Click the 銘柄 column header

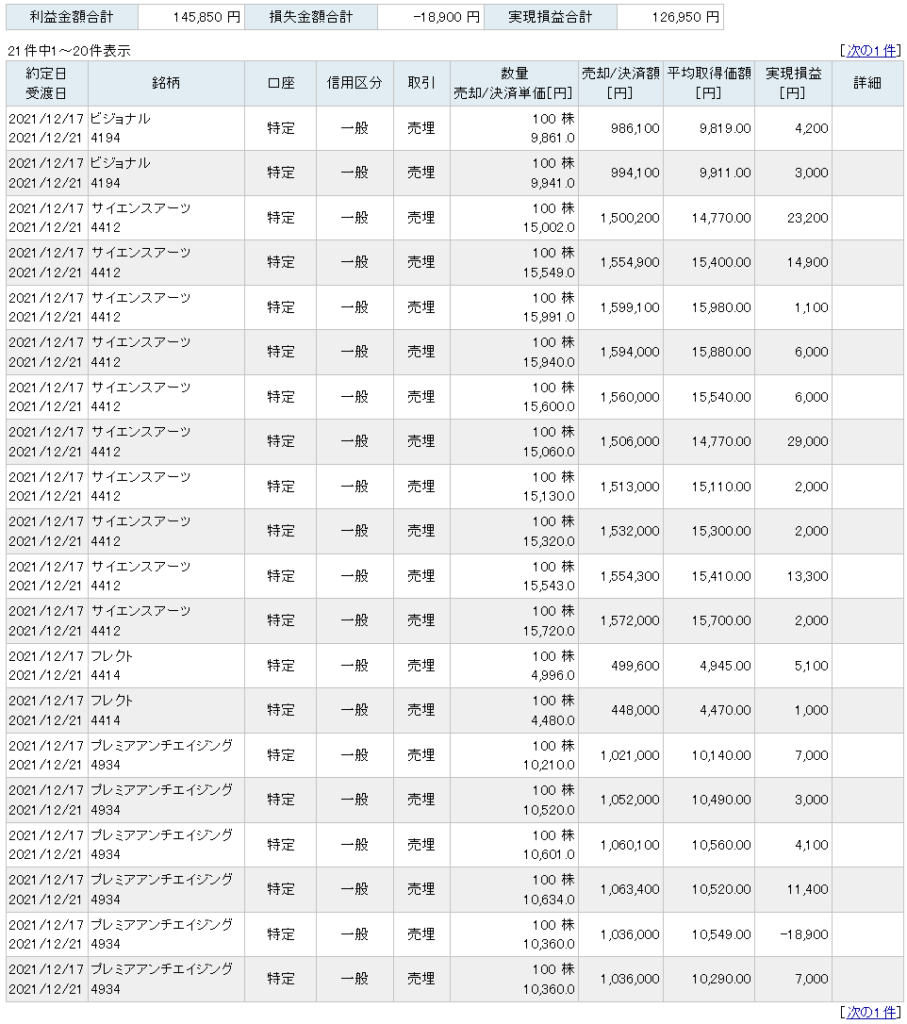pos(166,84)
